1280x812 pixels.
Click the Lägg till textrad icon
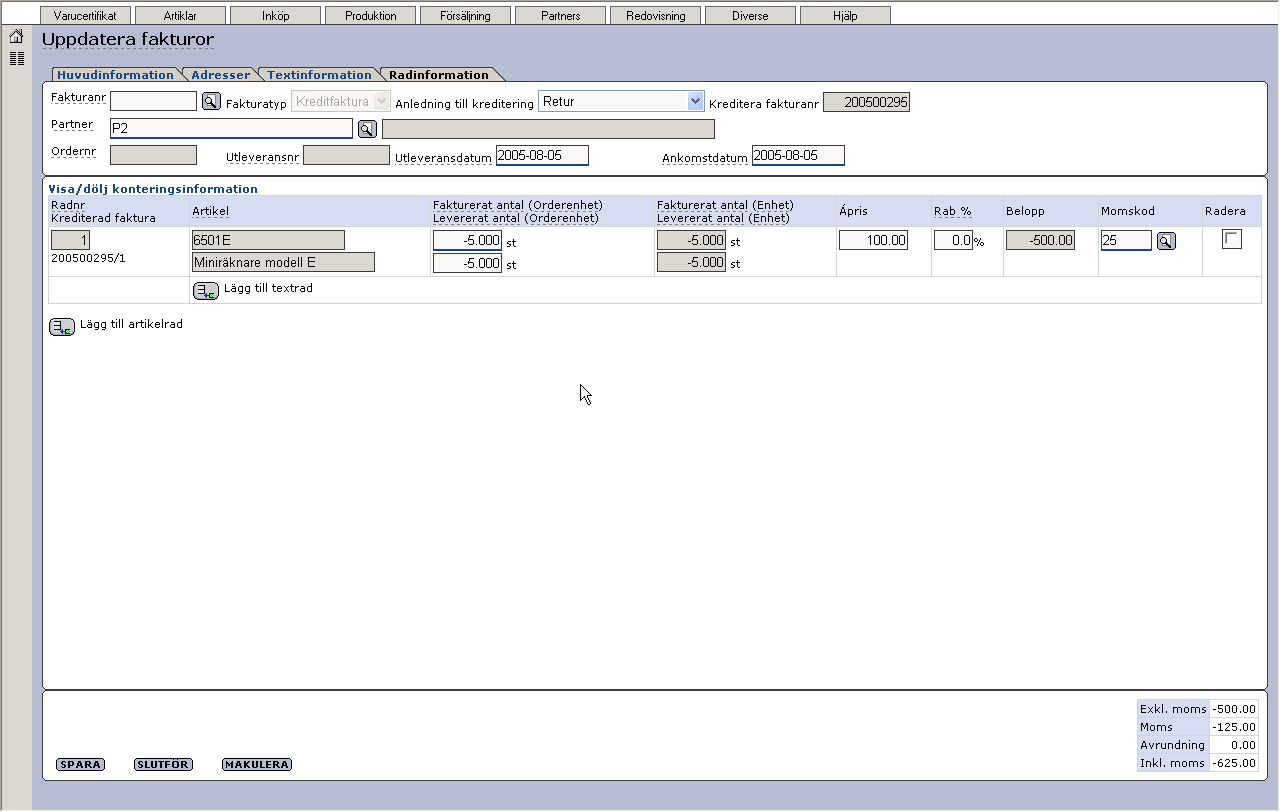206,291
